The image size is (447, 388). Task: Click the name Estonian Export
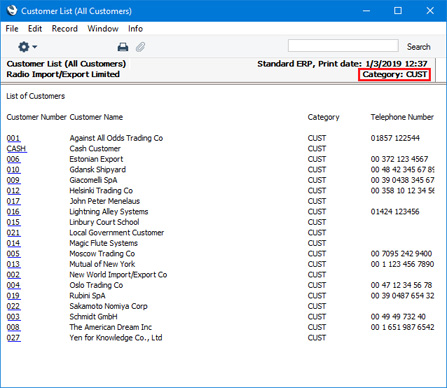pyautogui.click(x=96, y=159)
